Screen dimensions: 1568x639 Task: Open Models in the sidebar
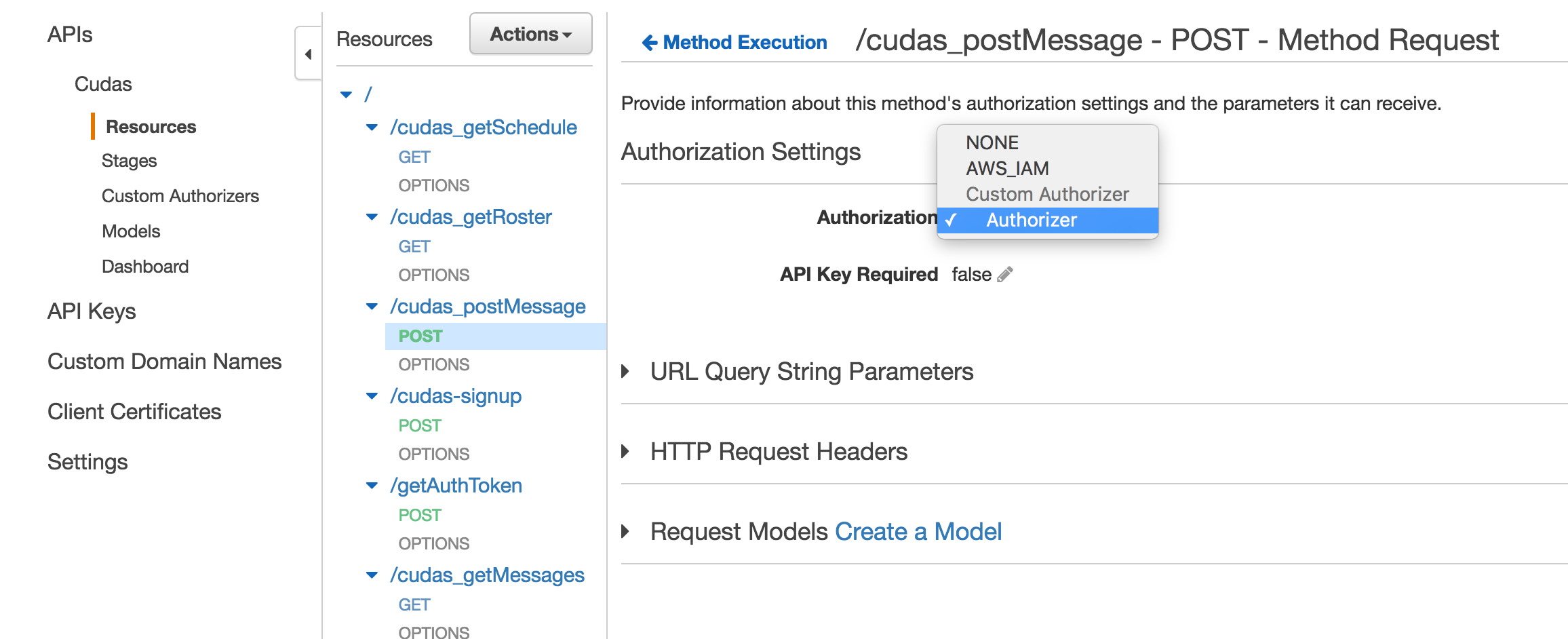pyautogui.click(x=131, y=231)
